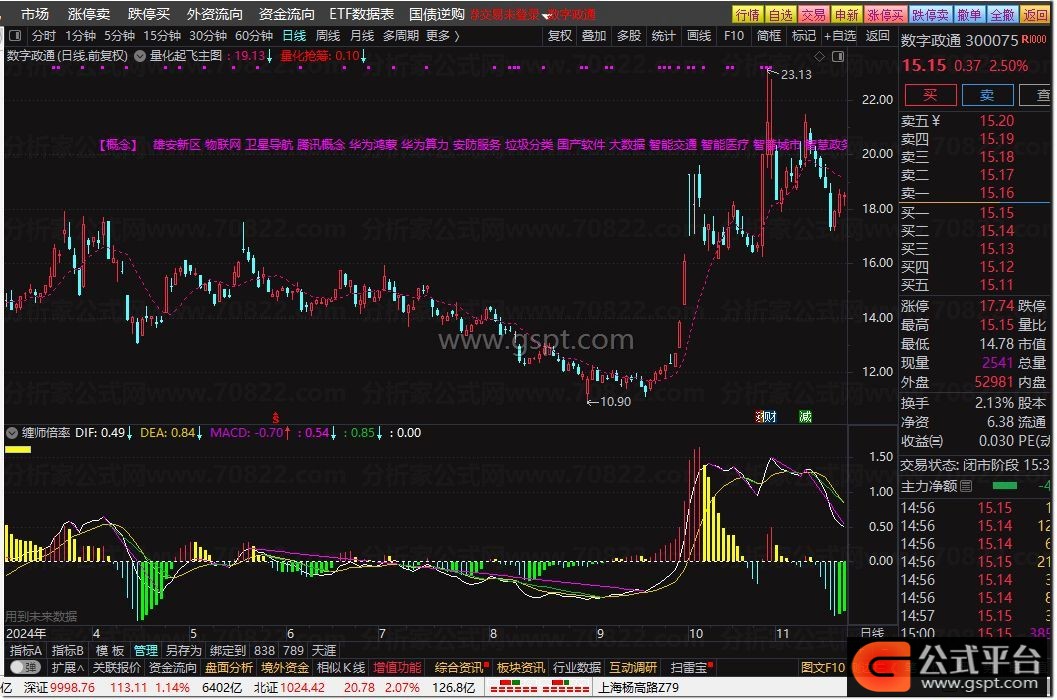Click the 叠加 overlay toolbar item
Viewport: 1057px width, 700px height.
click(x=594, y=36)
